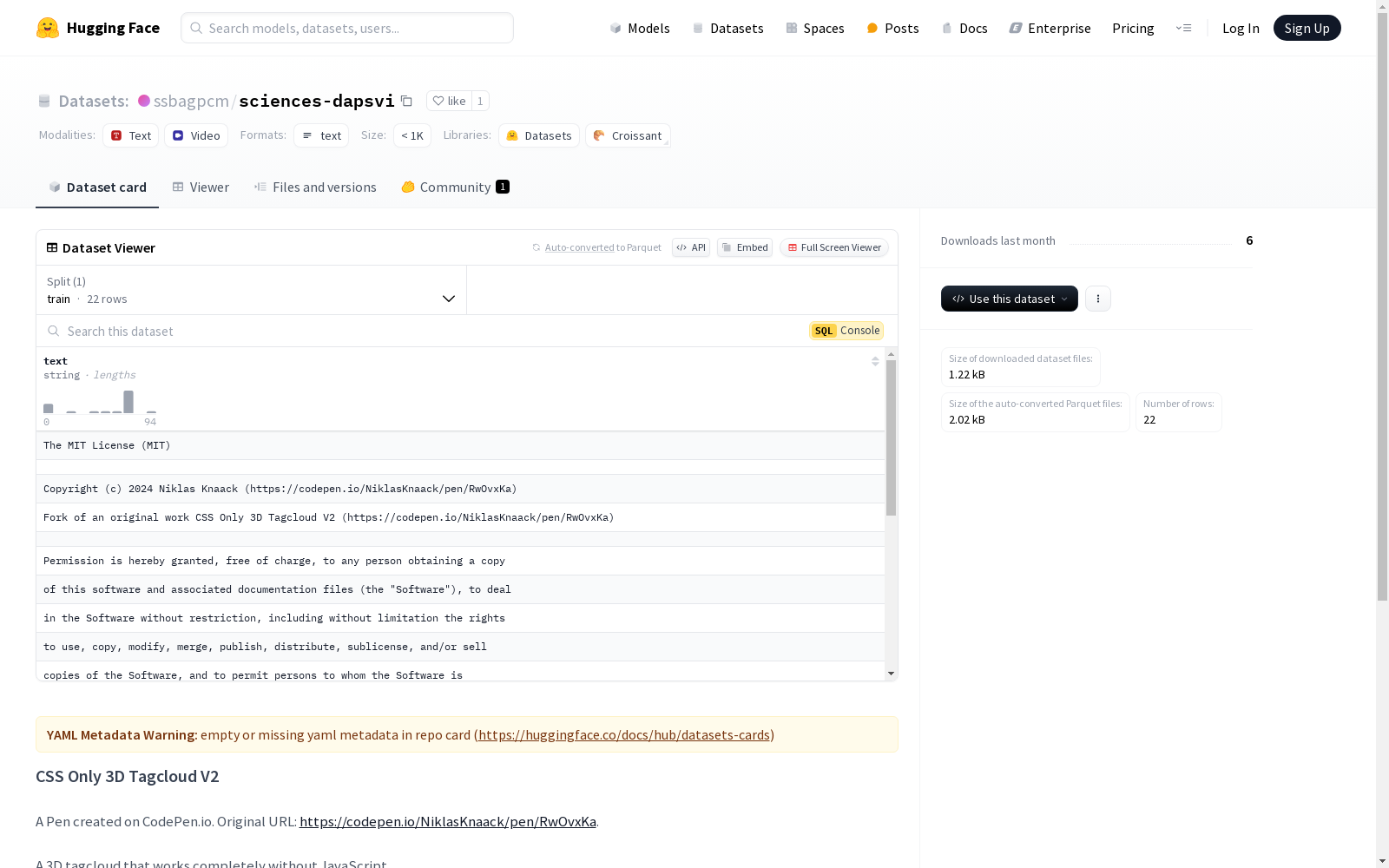1389x868 pixels.
Task: Select the 'Copyright (c) 2024 Niklas Knaack' row
Action: click(x=460, y=489)
